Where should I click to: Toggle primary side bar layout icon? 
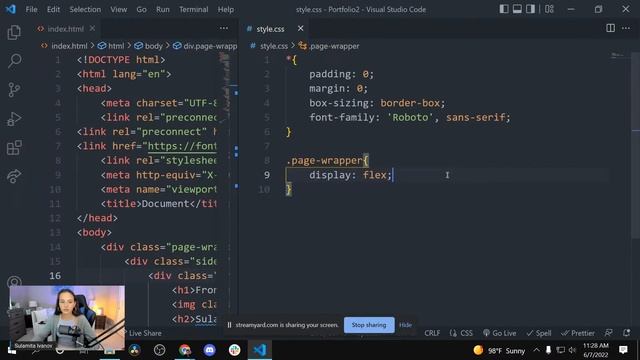click(x=504, y=9)
